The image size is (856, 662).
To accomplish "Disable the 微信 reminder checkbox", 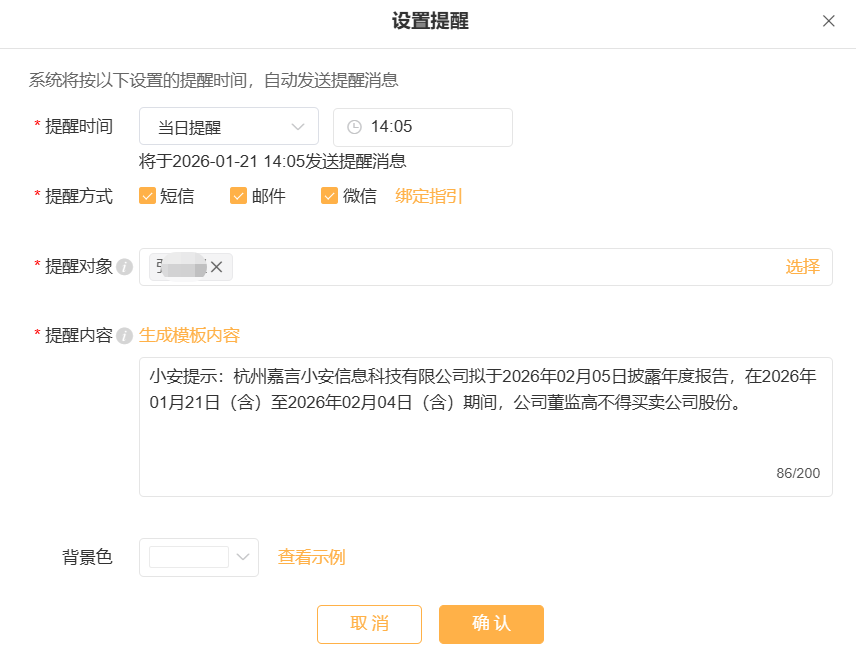I will point(329,196).
